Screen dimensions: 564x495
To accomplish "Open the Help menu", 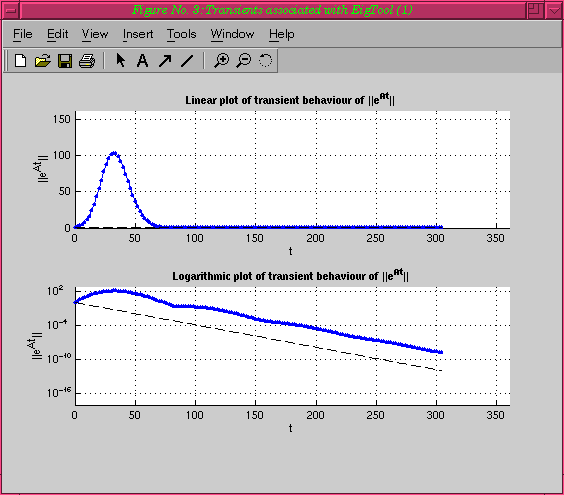I will click(x=282, y=34).
